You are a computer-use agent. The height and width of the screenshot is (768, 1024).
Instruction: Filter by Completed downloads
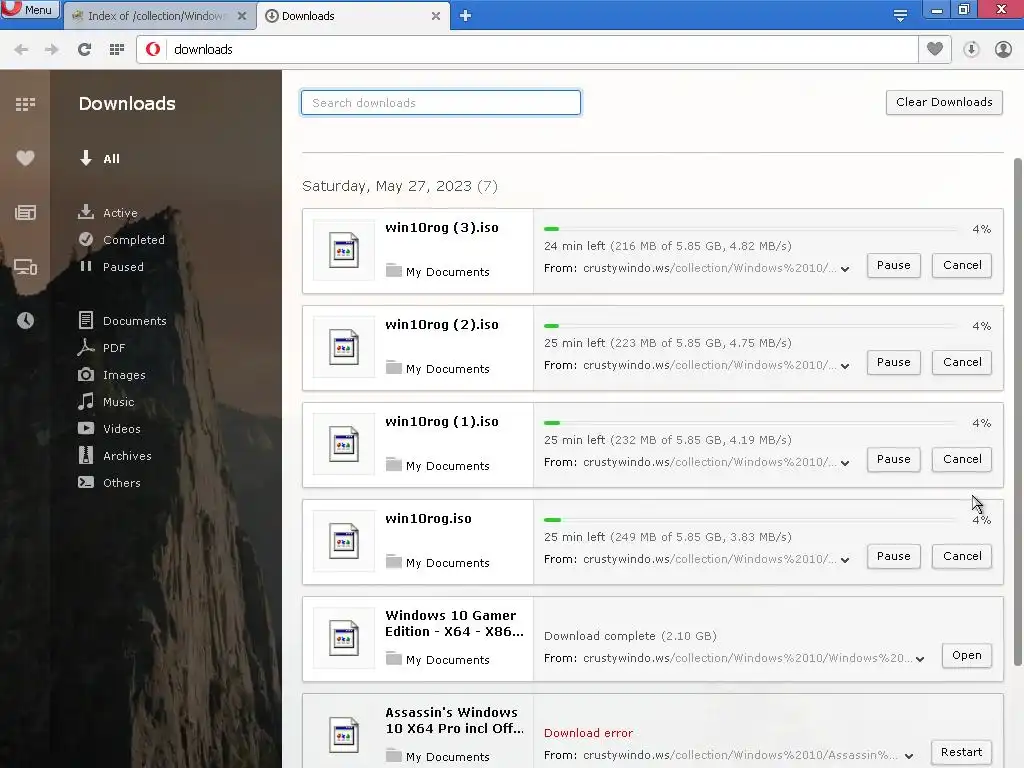(x=121, y=240)
